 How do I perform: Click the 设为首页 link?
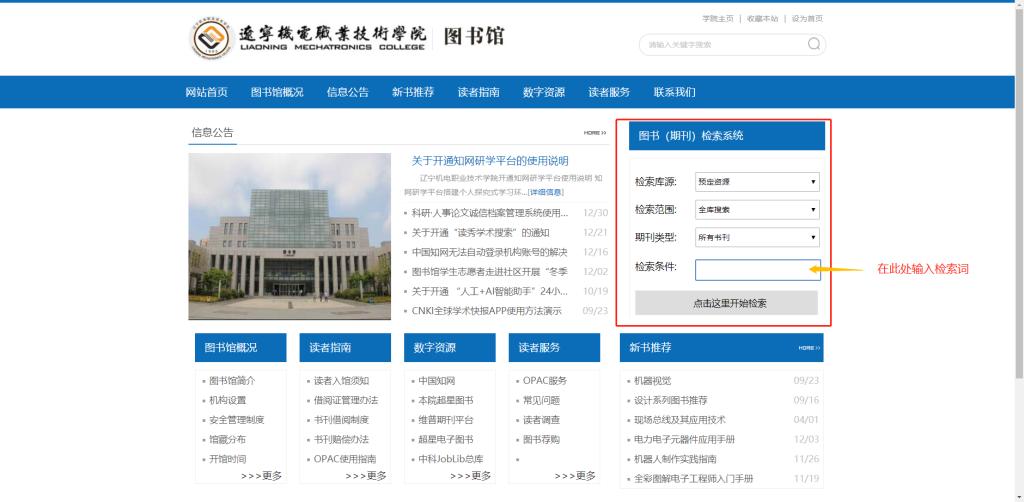807,19
